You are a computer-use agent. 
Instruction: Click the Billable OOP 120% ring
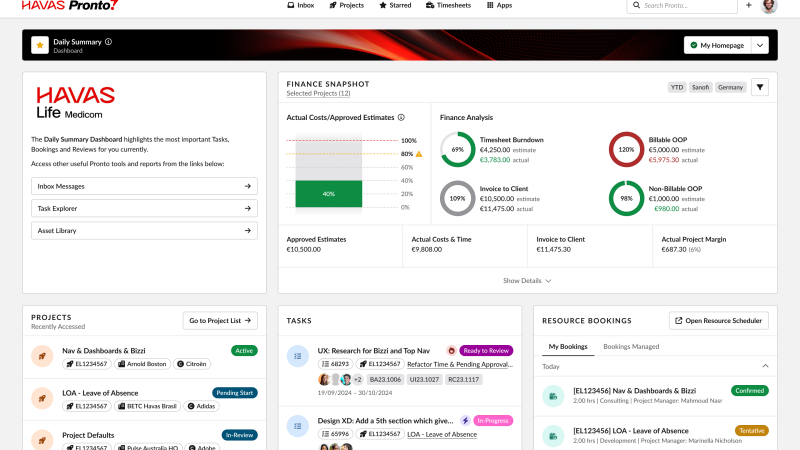pos(626,149)
